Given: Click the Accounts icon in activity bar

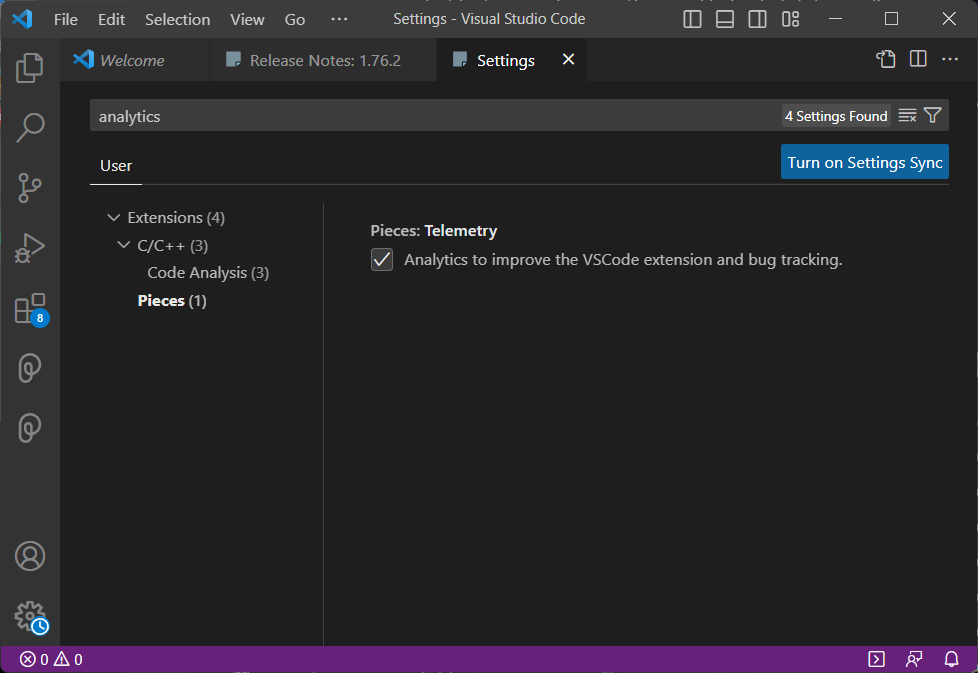Looking at the screenshot, I should [30, 555].
